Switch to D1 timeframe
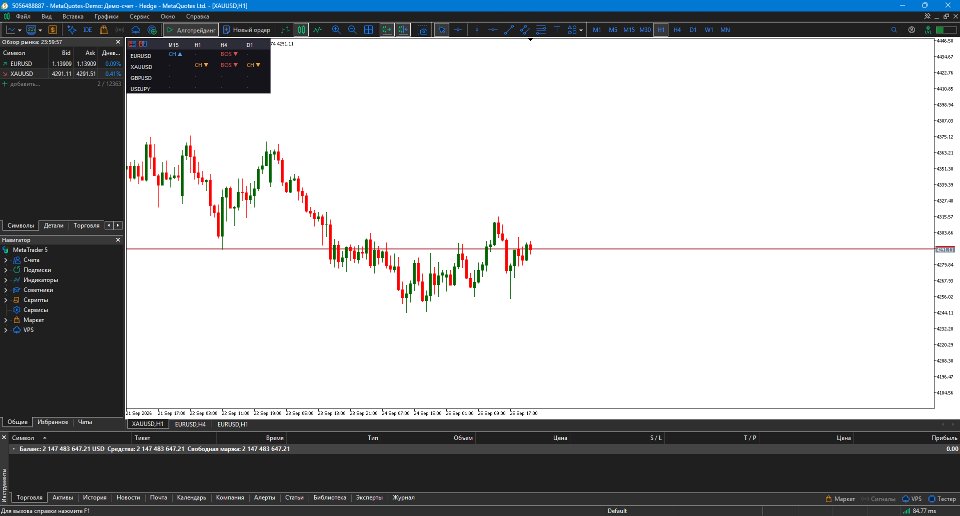960x516 pixels. pos(693,29)
